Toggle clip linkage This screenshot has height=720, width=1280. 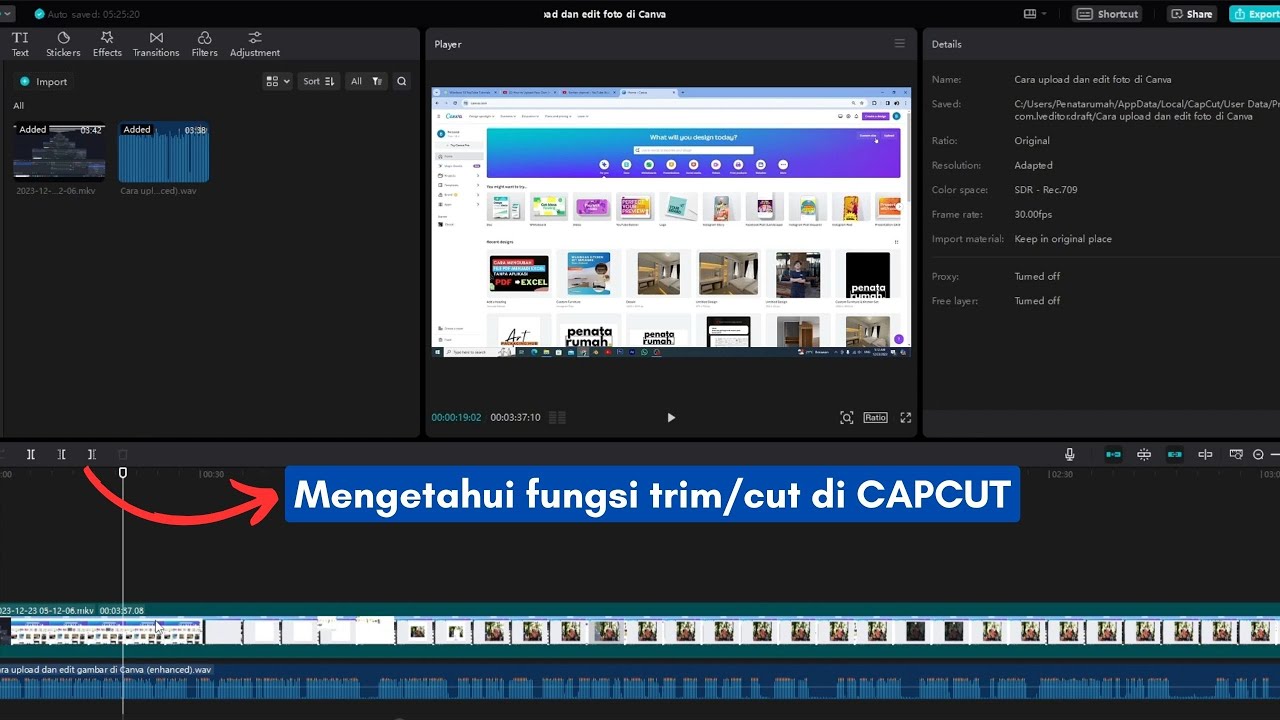[1175, 454]
